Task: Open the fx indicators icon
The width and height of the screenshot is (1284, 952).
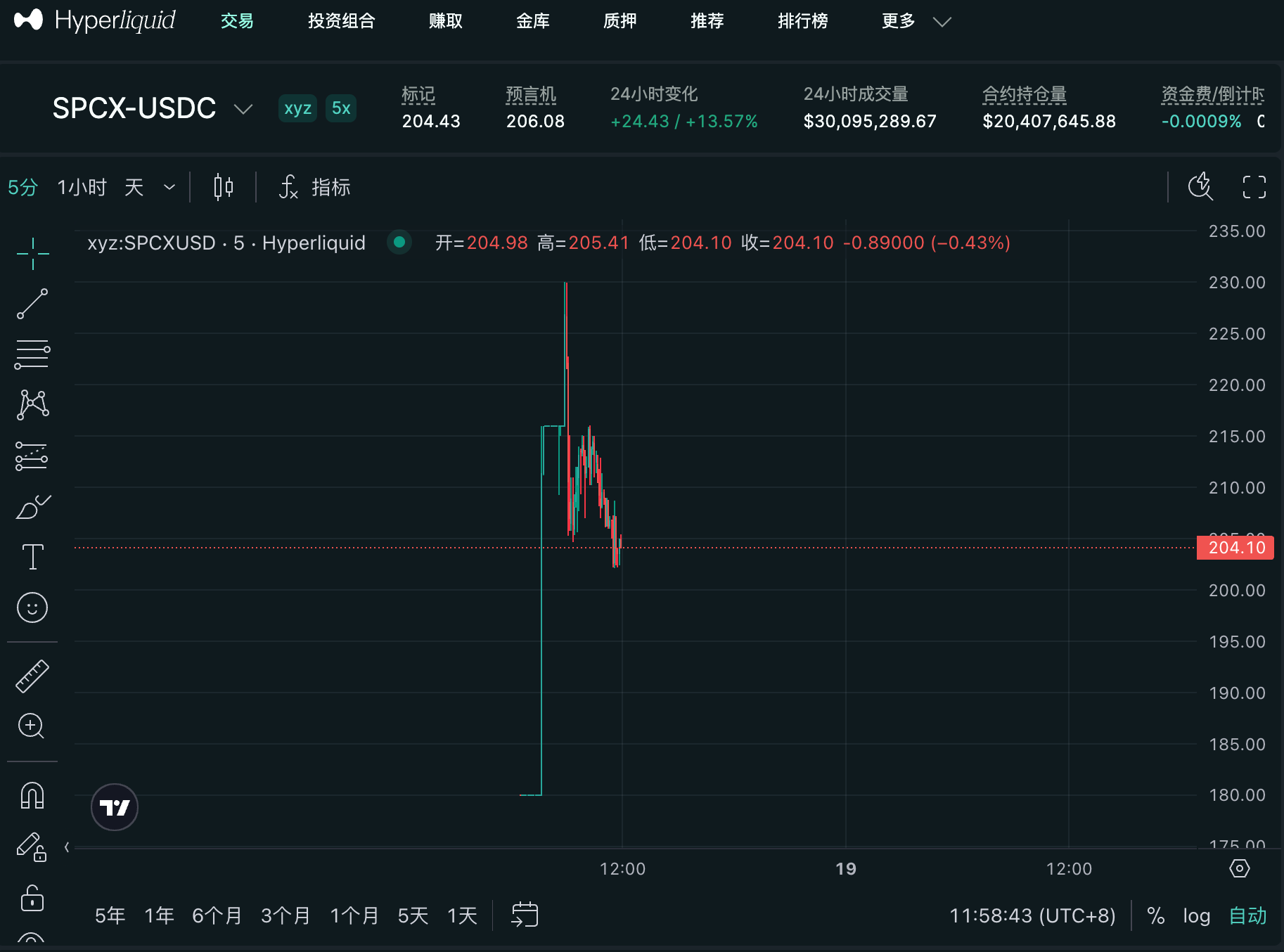Action: [288, 187]
